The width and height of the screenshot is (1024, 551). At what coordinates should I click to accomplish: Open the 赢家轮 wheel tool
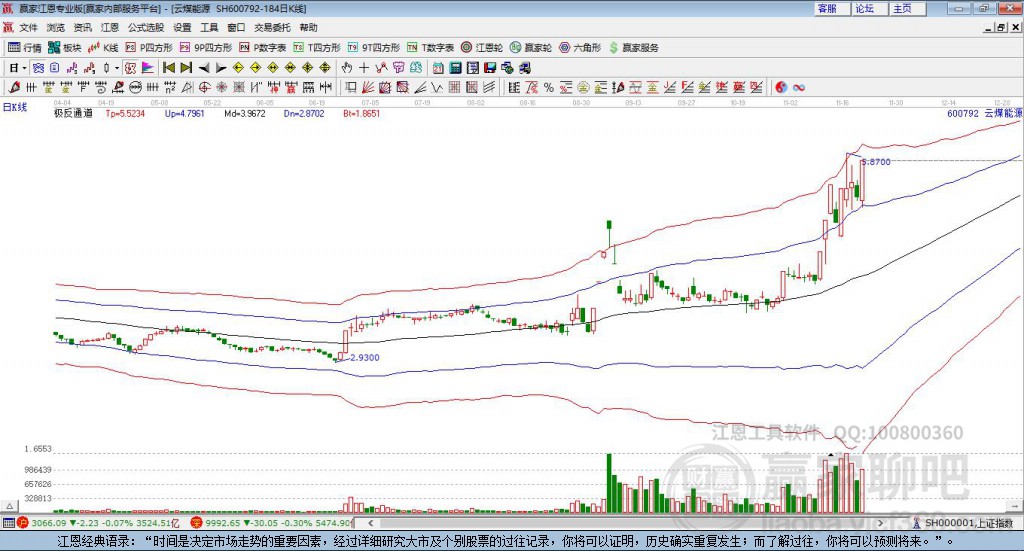point(531,48)
